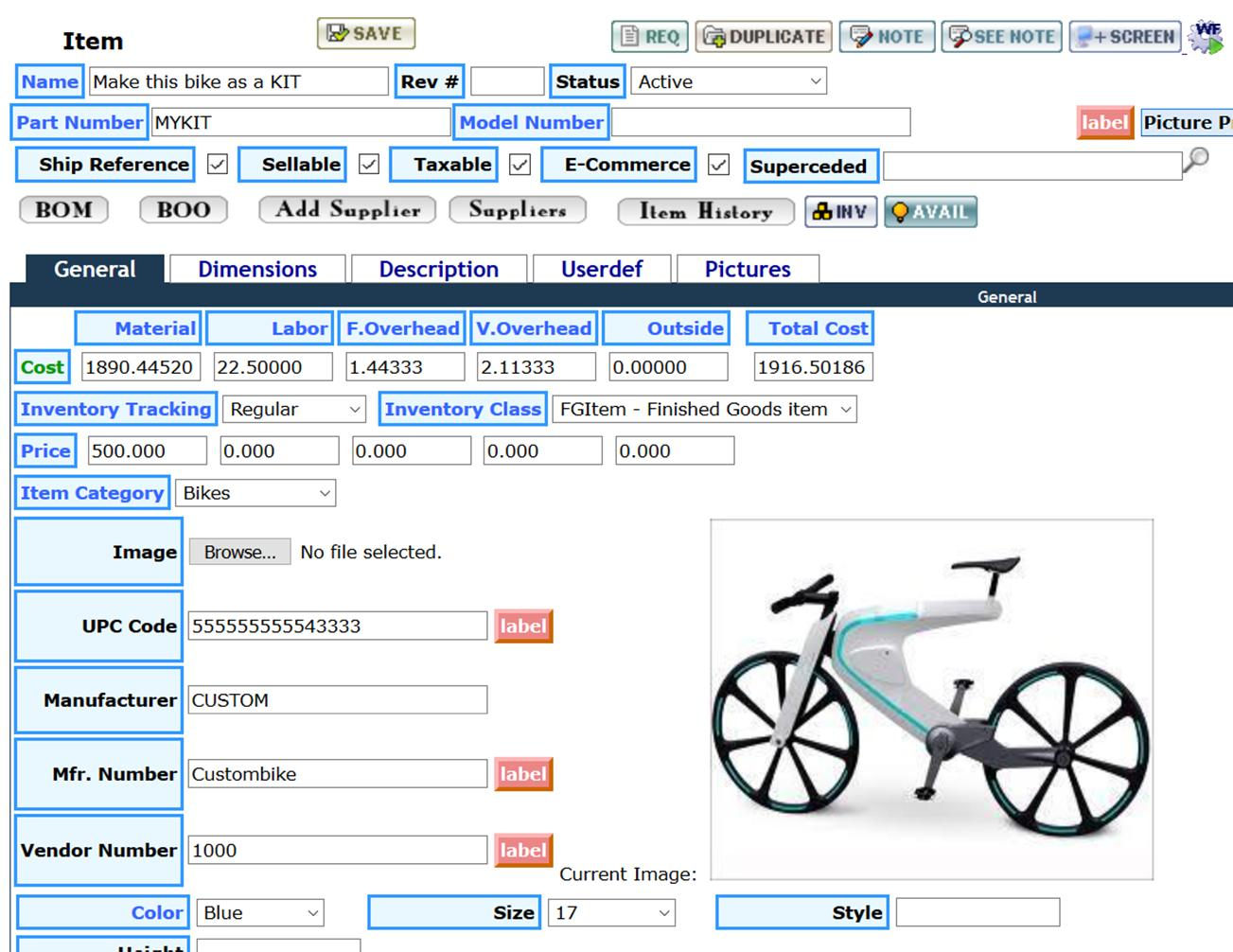Add a note with NOTE icon
The width and height of the screenshot is (1233, 952).
[x=887, y=37]
